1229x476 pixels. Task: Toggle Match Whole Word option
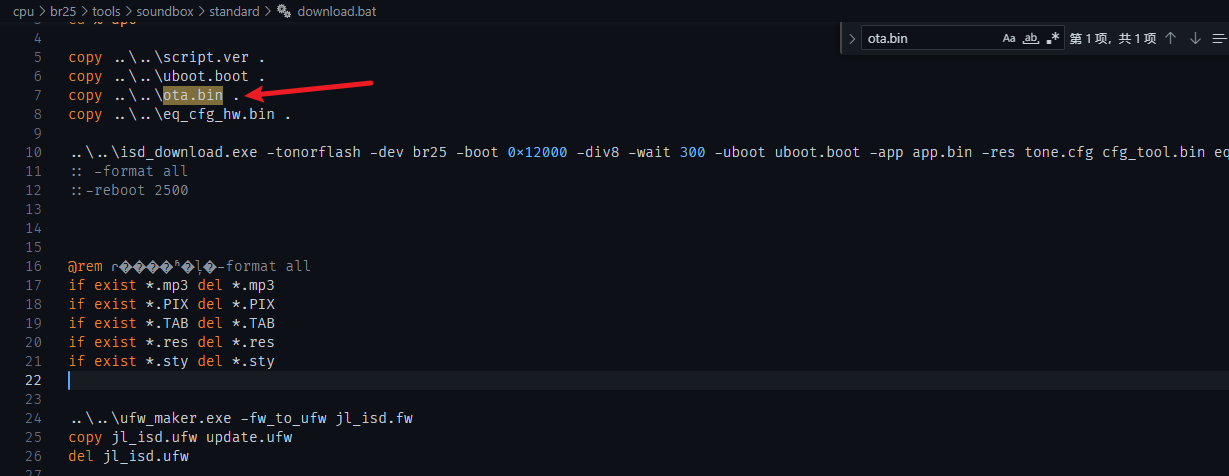tap(1031, 39)
